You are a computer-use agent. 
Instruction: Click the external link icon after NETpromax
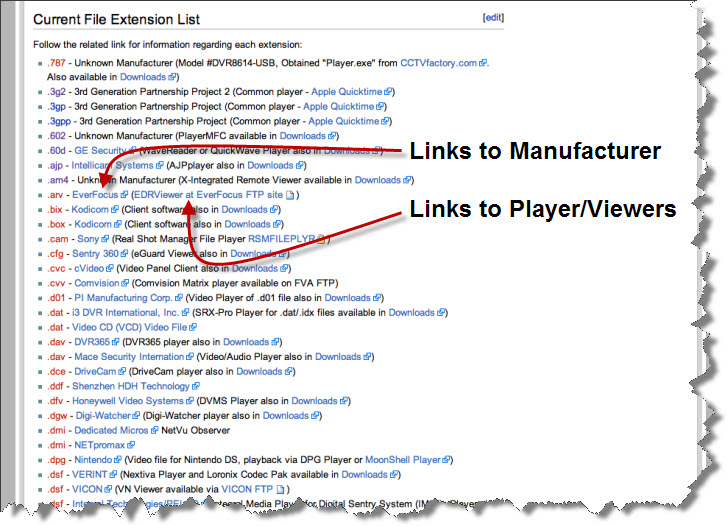[133, 445]
